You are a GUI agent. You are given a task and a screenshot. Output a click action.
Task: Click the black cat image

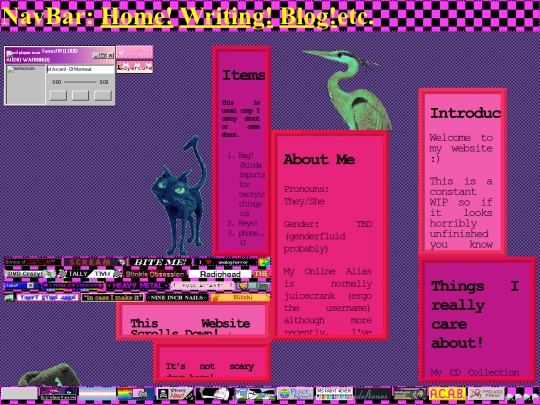point(180,196)
